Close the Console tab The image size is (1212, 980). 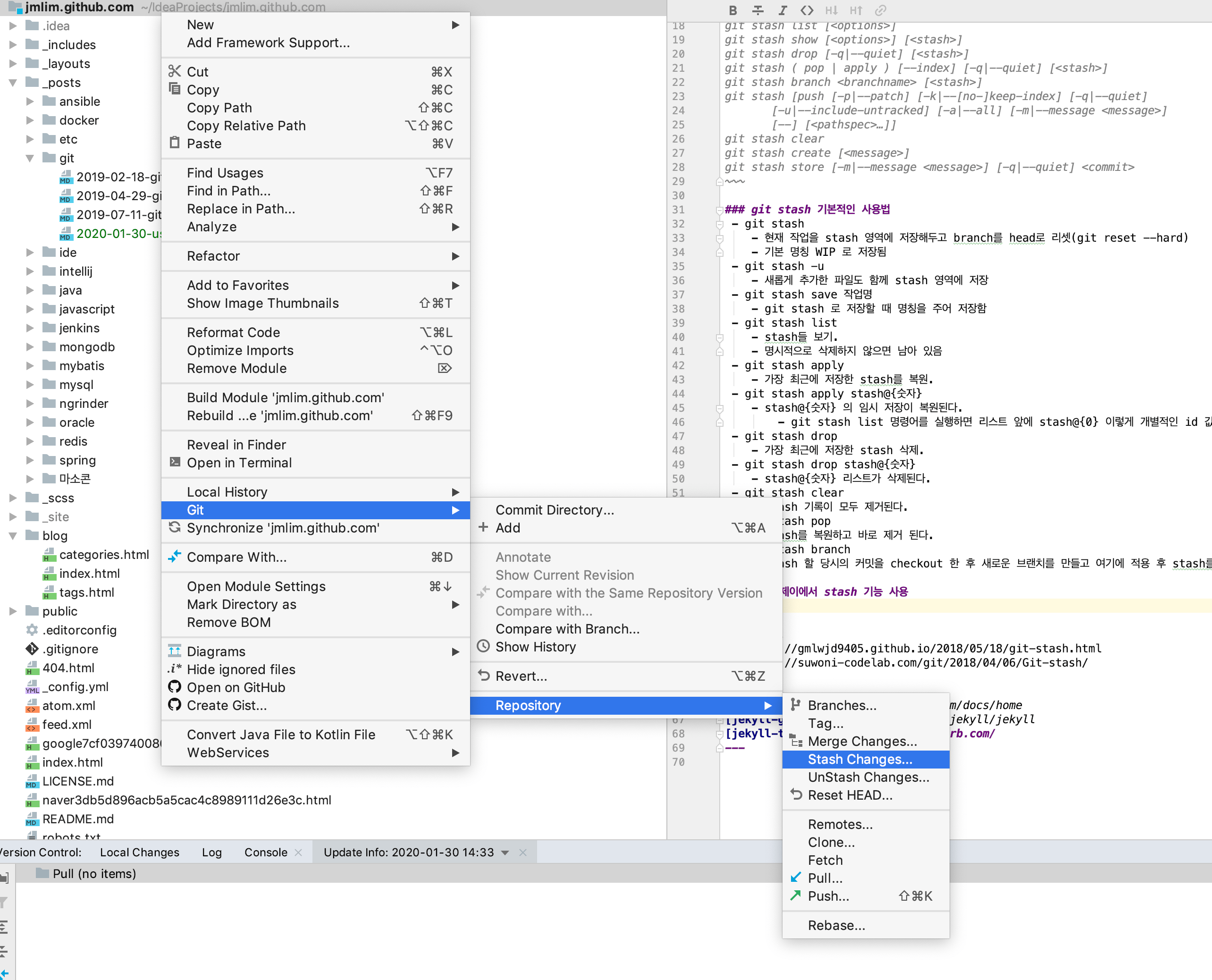[298, 853]
